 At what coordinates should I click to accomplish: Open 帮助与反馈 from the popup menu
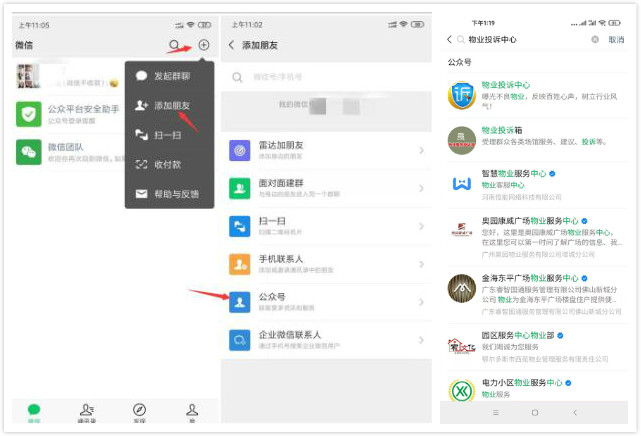[x=169, y=194]
